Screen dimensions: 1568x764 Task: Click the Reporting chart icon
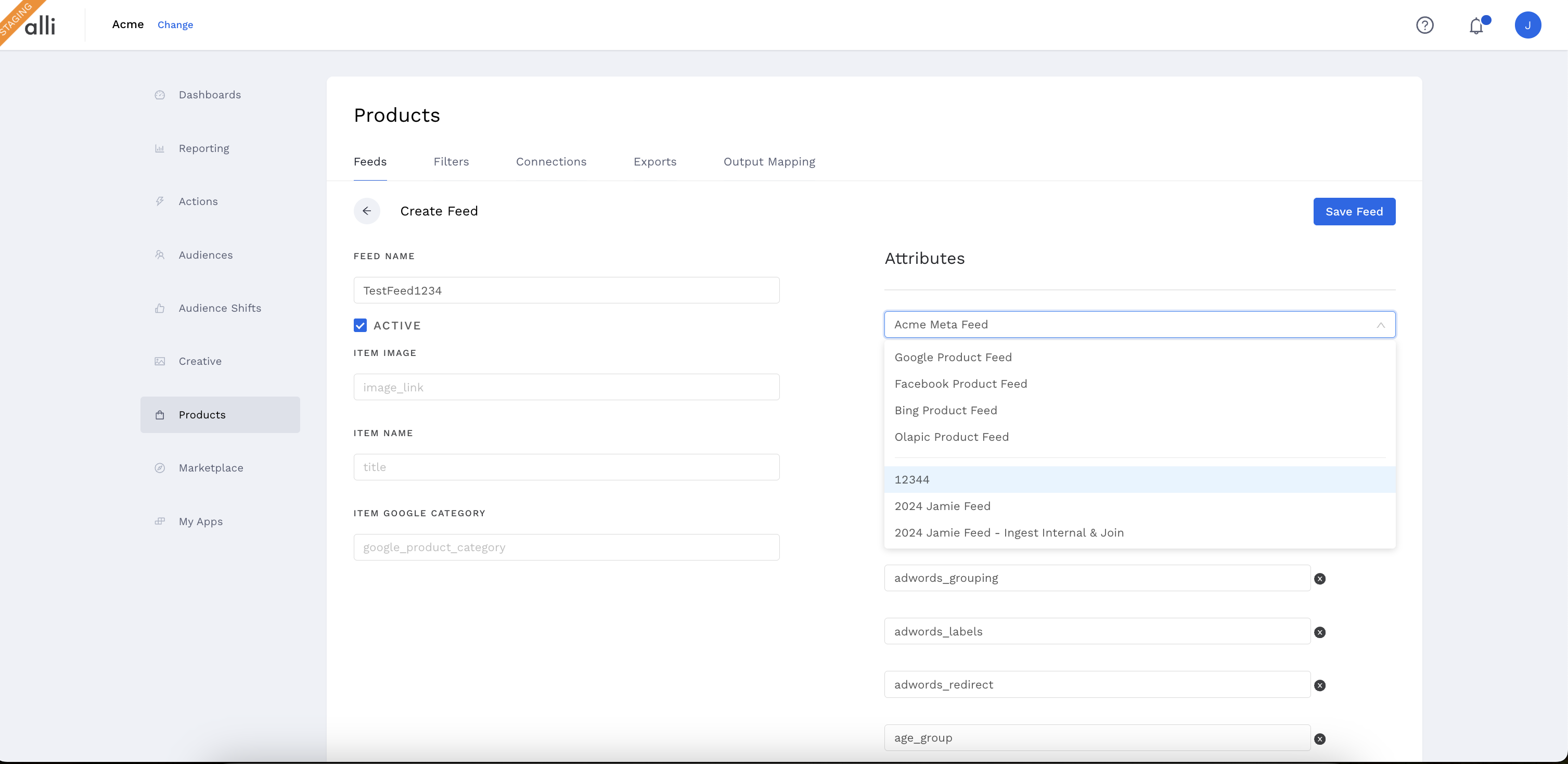[160, 148]
